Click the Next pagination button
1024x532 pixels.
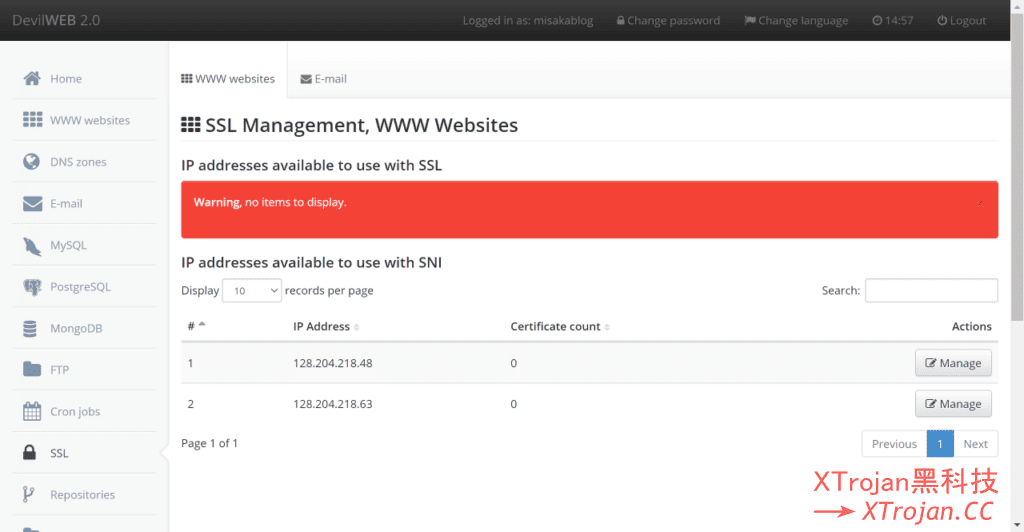coord(975,444)
